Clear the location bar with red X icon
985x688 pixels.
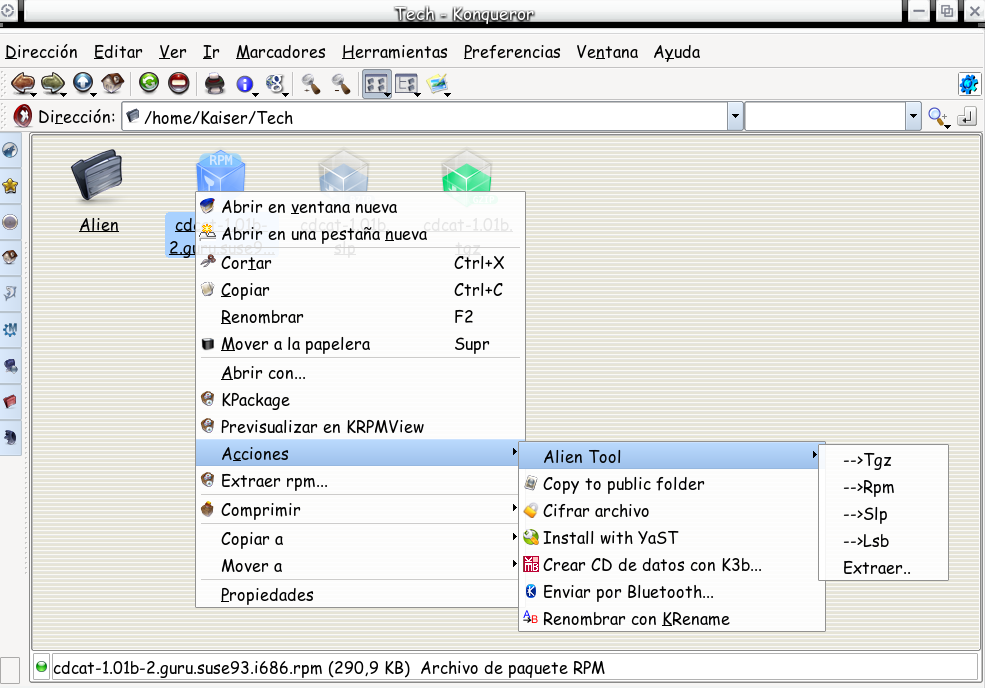23,116
